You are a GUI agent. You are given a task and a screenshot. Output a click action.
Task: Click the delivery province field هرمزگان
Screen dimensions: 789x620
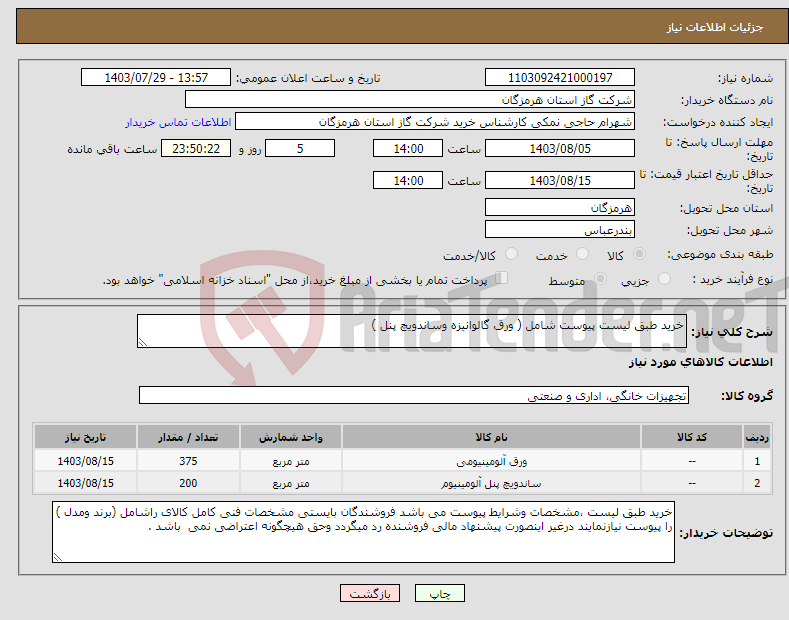(x=560, y=207)
